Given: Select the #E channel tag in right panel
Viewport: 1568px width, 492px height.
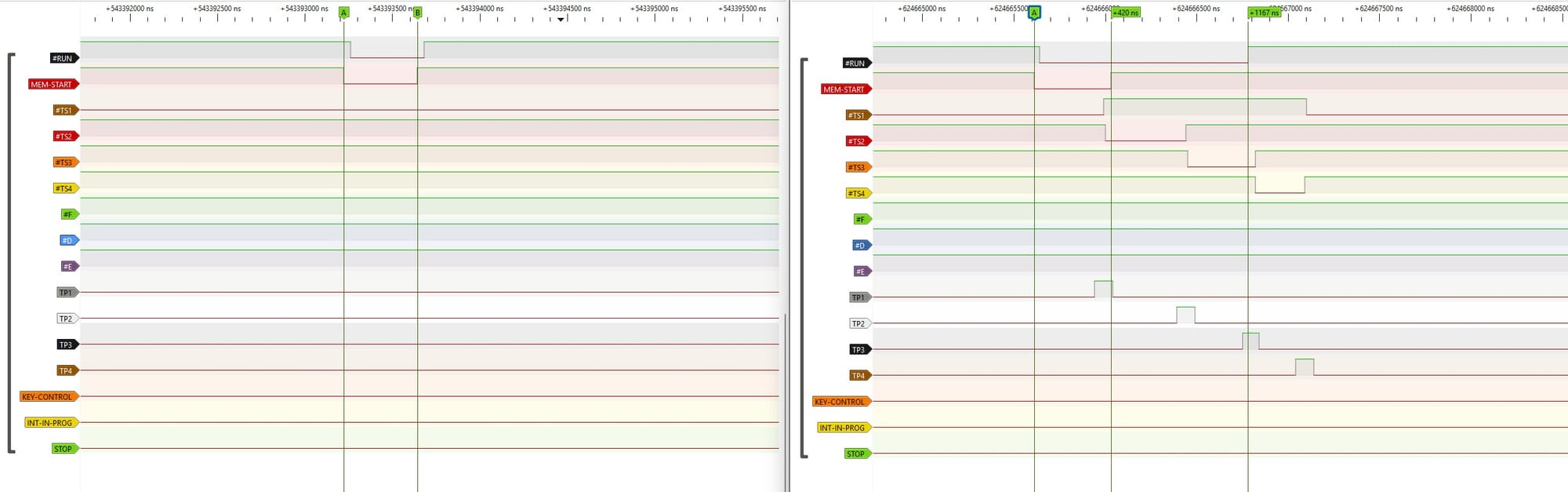Looking at the screenshot, I should [862, 271].
